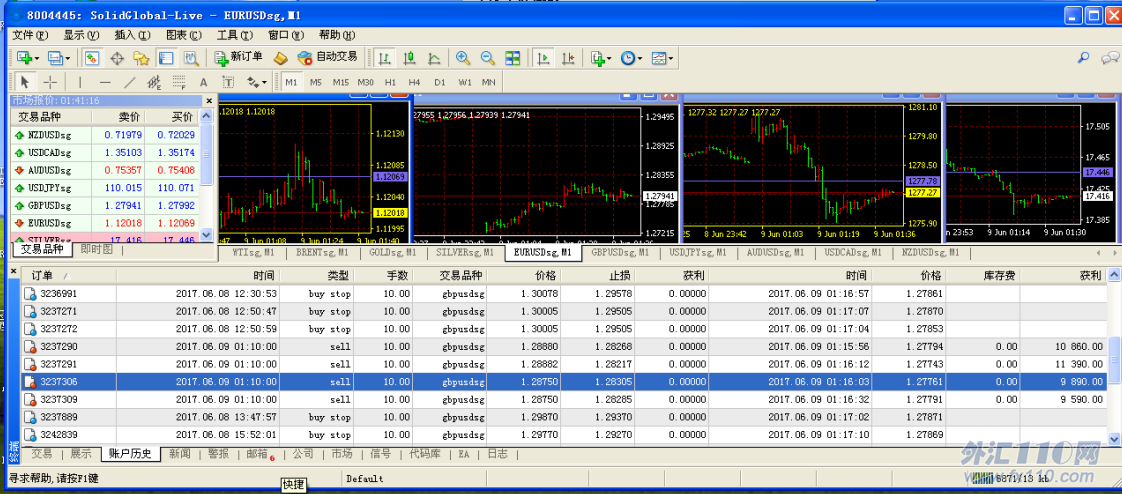Select the equidistant channel tool

pos(153,82)
